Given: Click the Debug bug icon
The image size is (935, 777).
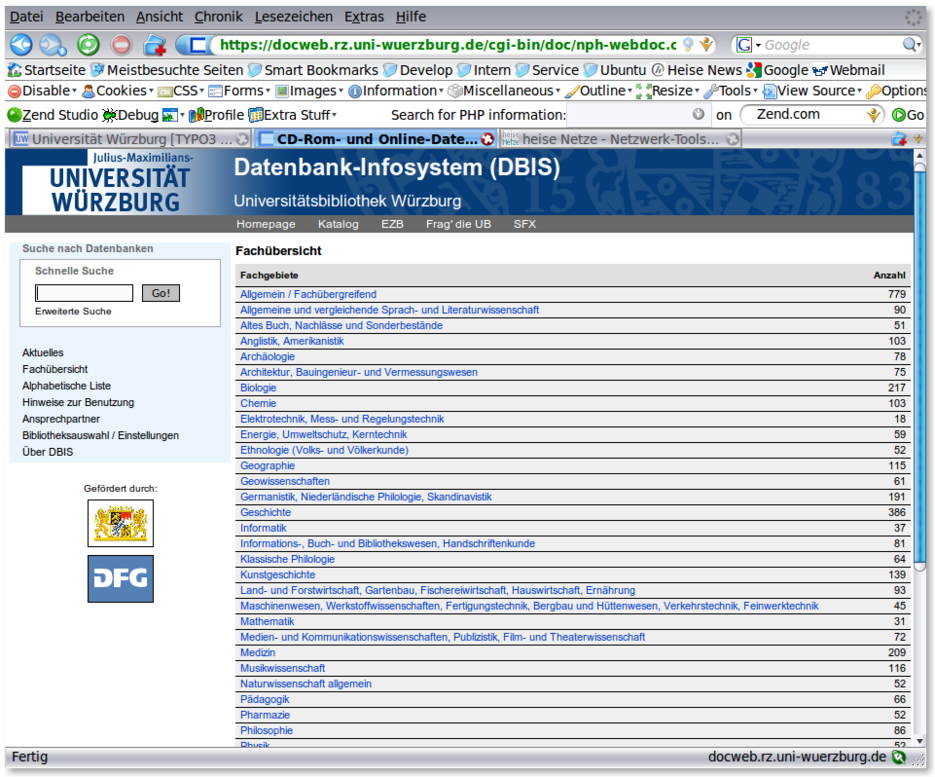Looking at the screenshot, I should pyautogui.click(x=109, y=115).
